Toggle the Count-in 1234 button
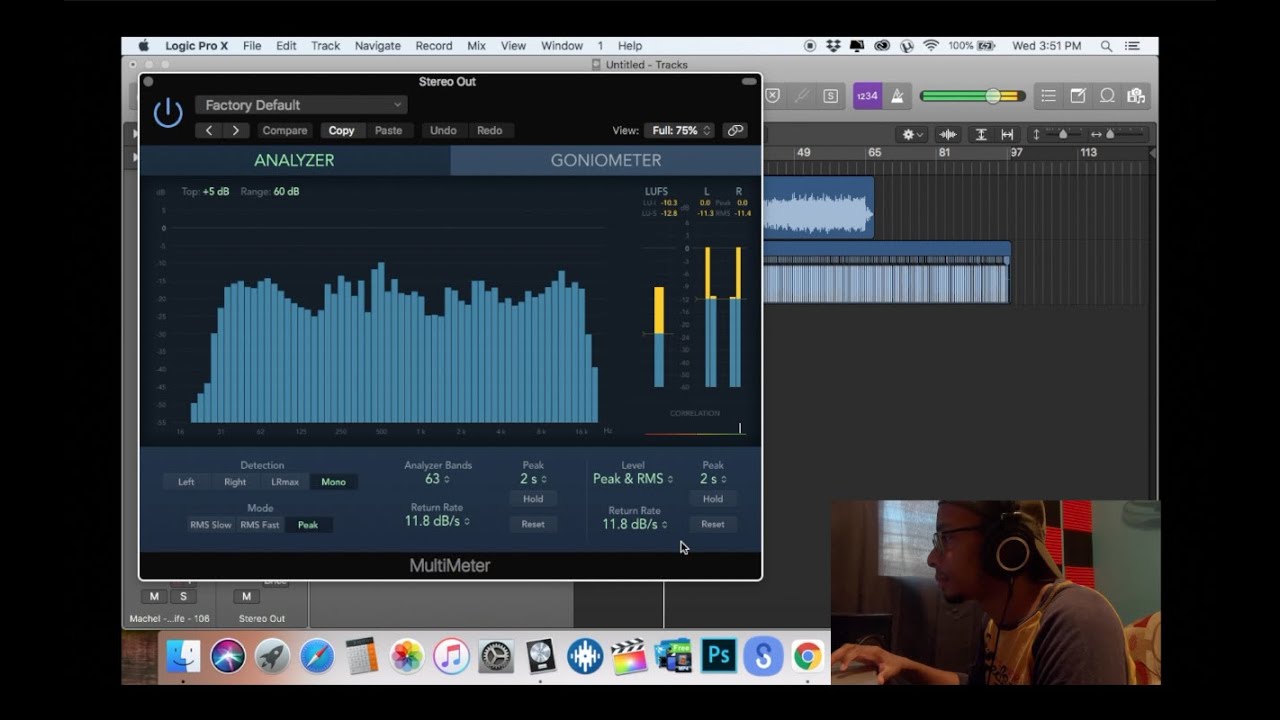 pyautogui.click(x=867, y=96)
